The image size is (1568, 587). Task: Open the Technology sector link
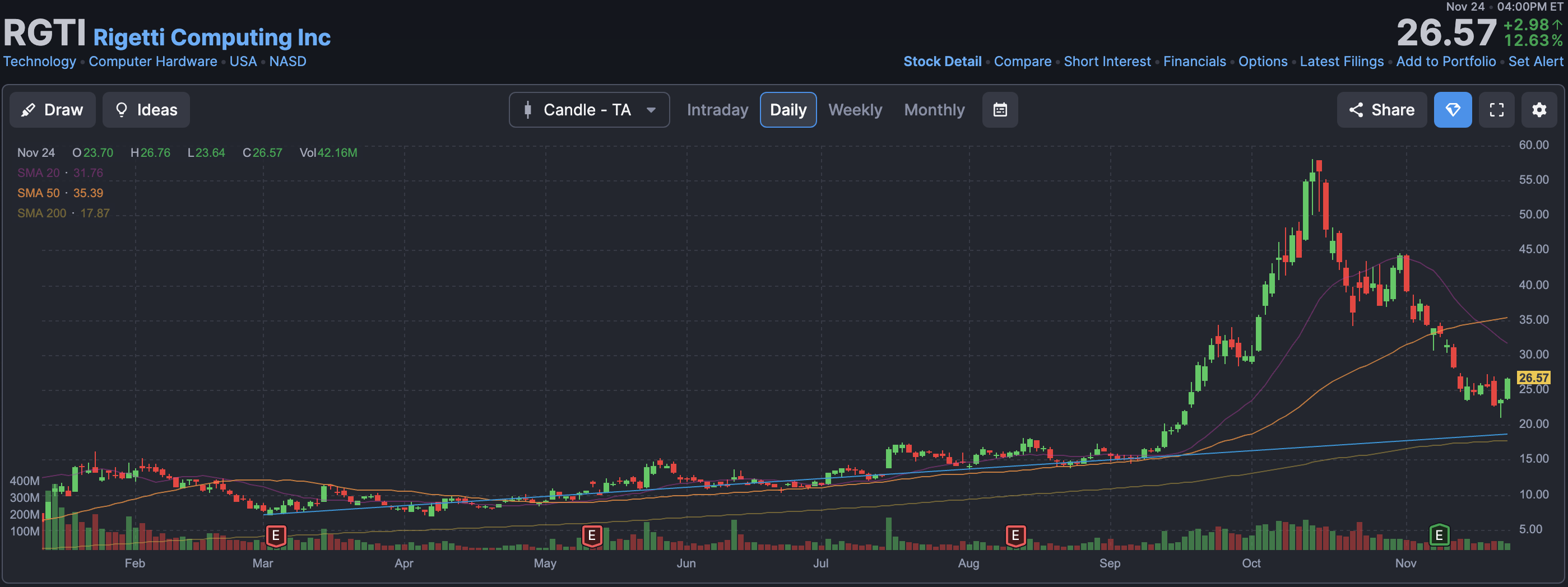(40, 62)
